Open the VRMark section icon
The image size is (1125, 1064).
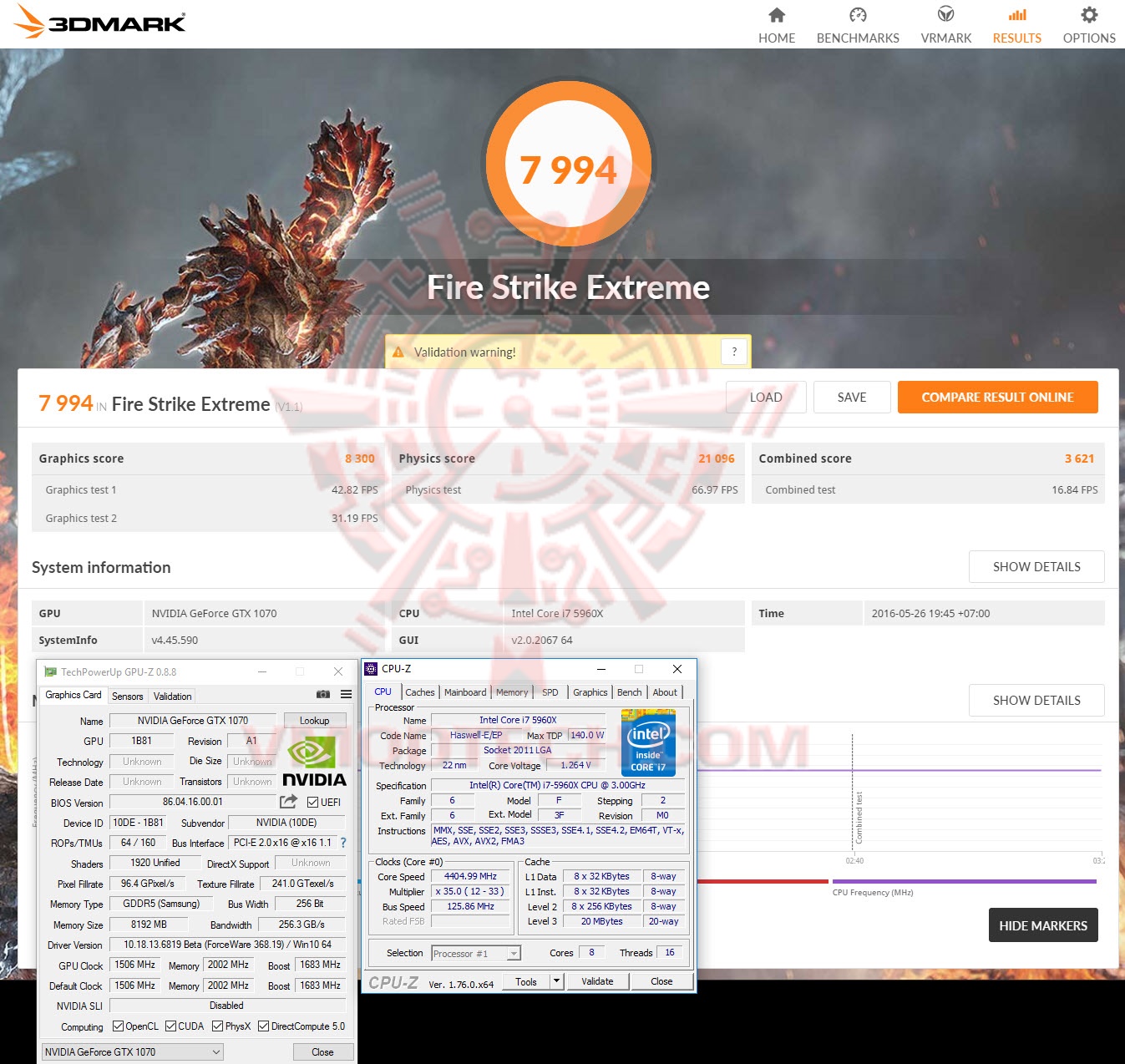tap(945, 15)
